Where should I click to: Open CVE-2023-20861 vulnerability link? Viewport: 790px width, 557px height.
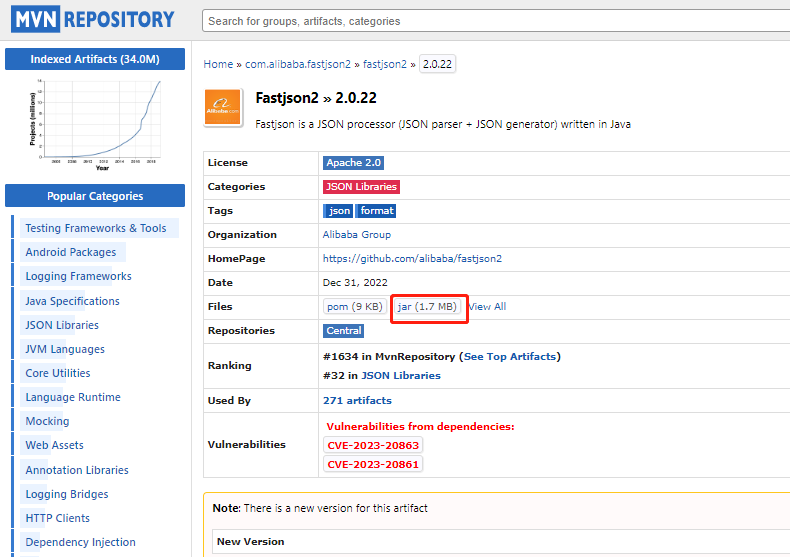(373, 464)
